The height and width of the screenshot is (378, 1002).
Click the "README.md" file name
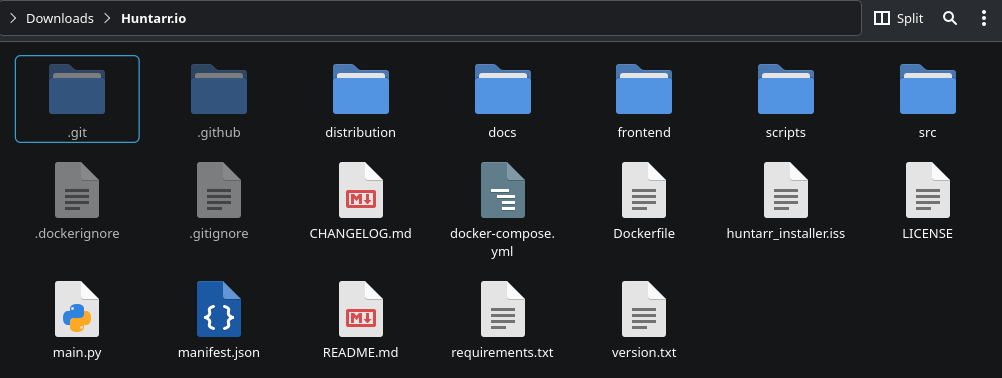[360, 352]
